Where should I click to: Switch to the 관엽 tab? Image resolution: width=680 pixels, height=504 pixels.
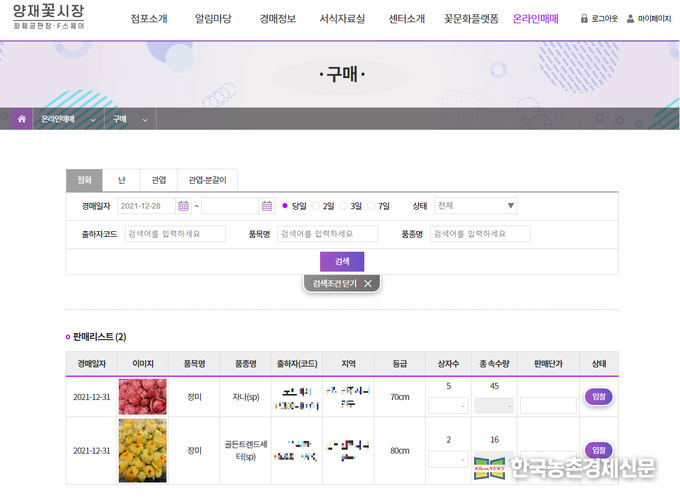pos(159,180)
